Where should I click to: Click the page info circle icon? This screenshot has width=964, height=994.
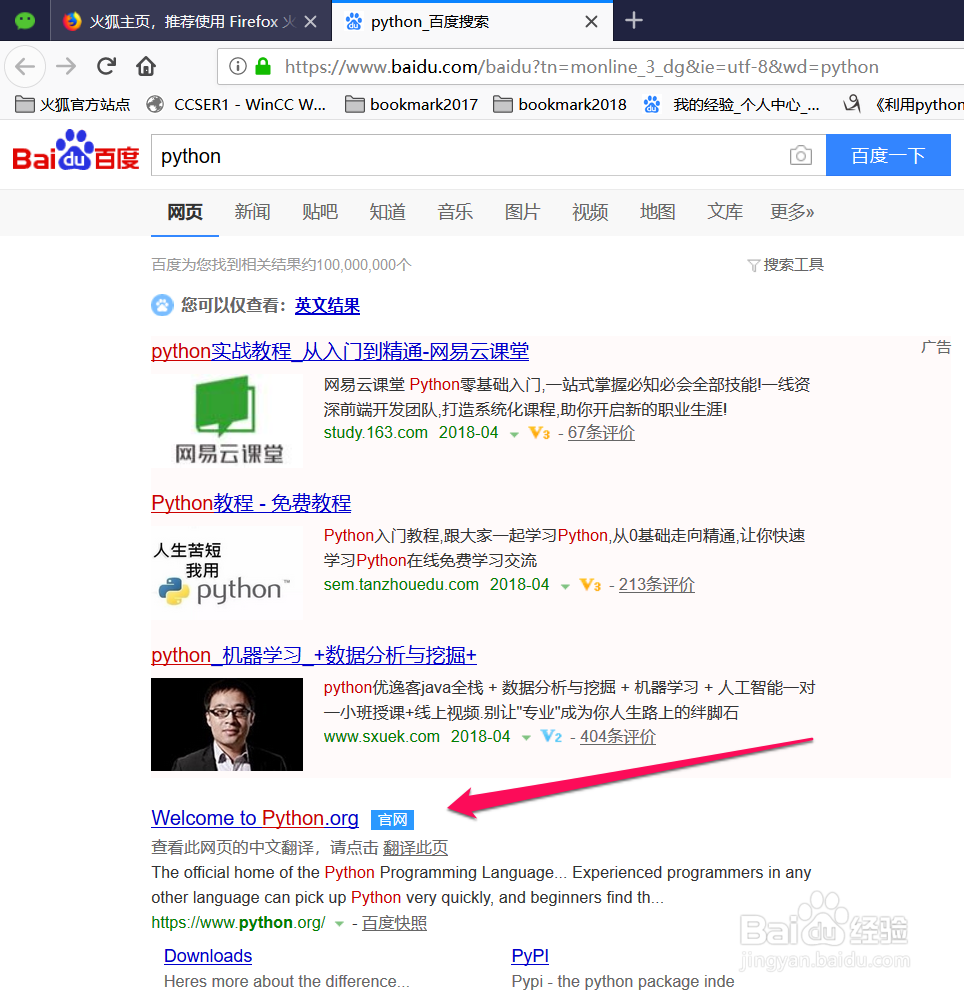point(237,67)
